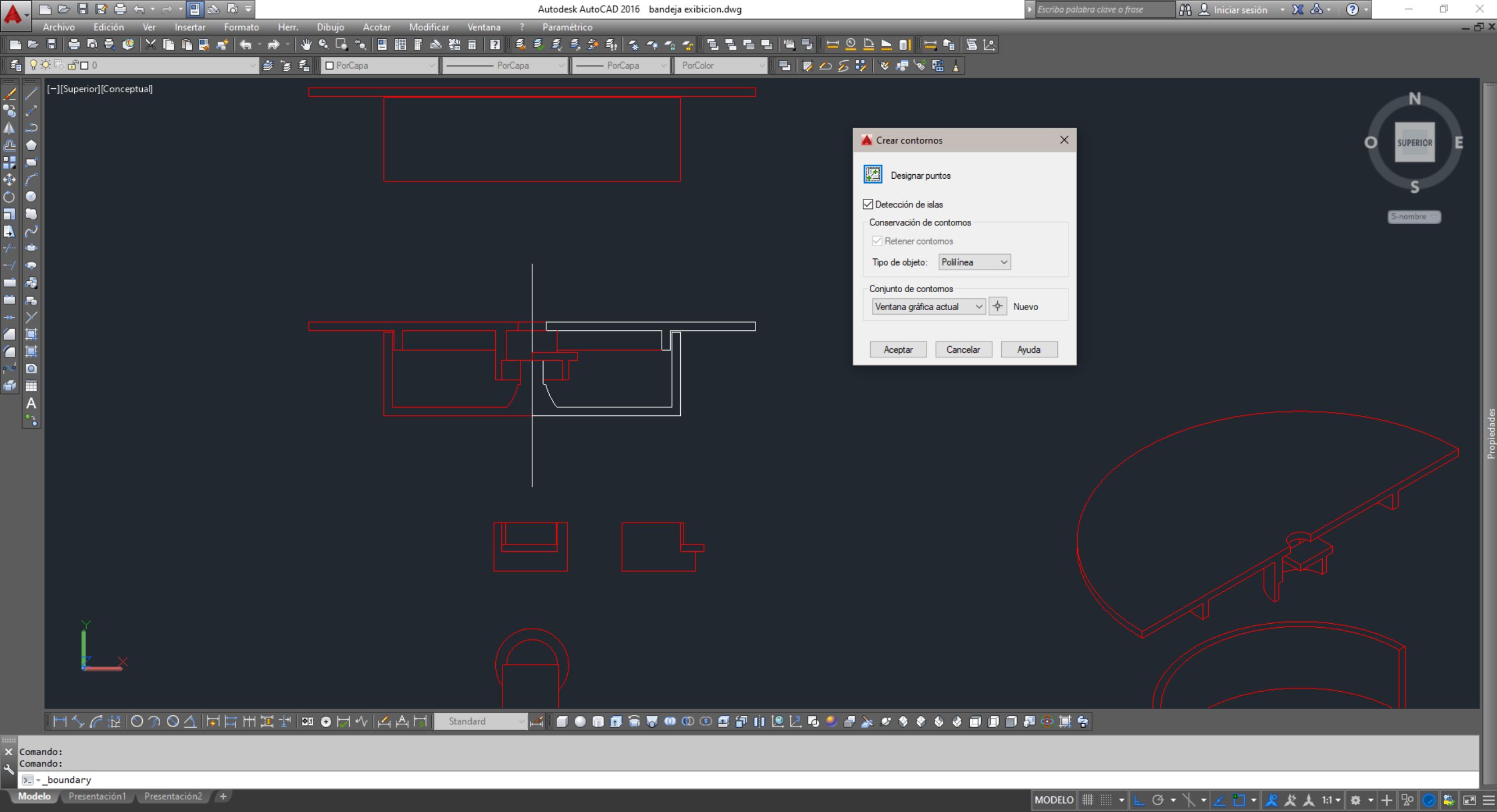1497x812 pixels.
Task: Toggle the grid display in status bar
Action: tap(1087, 800)
